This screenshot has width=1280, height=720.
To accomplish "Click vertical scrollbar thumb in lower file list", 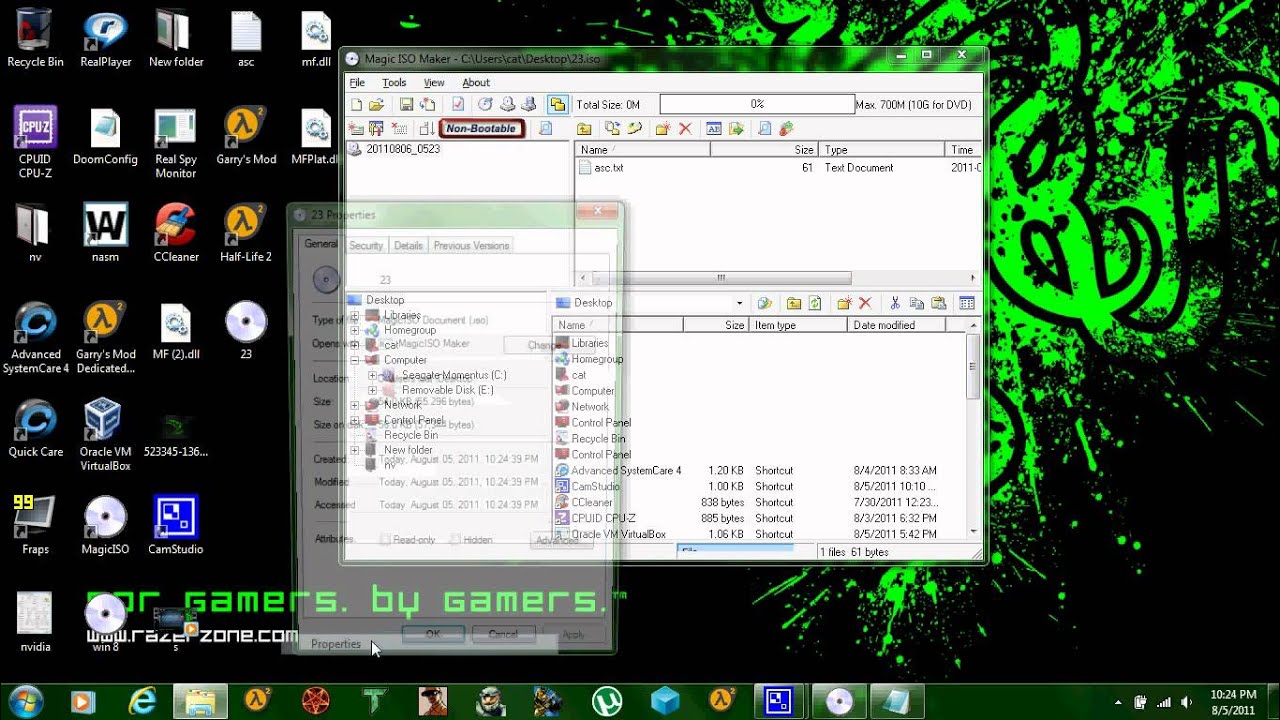I will [x=973, y=367].
